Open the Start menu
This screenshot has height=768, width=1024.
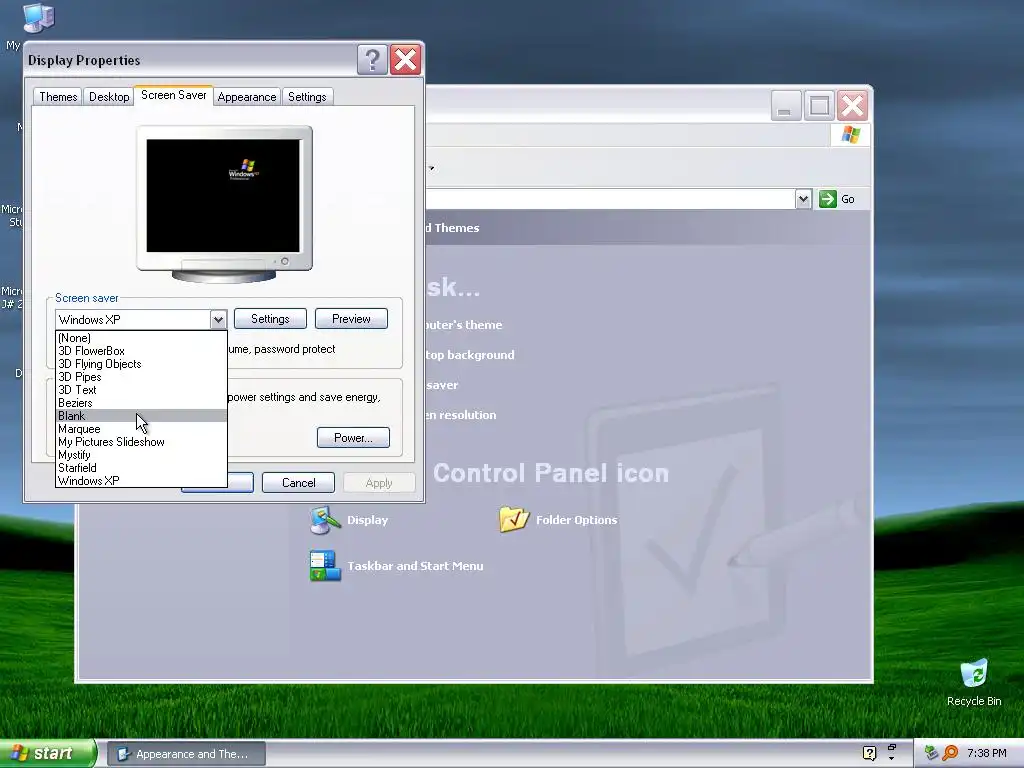pyautogui.click(x=48, y=753)
